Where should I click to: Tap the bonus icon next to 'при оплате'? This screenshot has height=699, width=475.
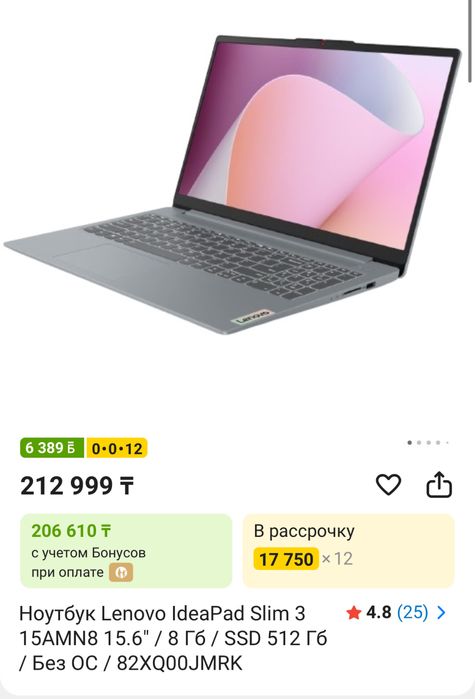tap(121, 572)
